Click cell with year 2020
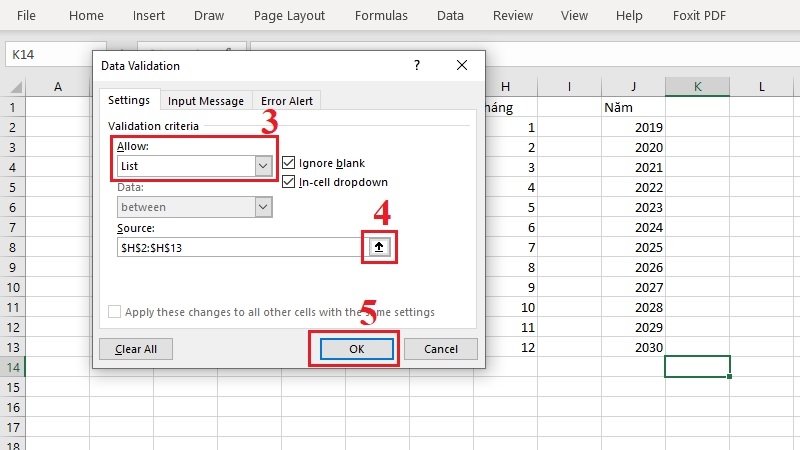Viewport: 800px width, 450px height. 633,147
